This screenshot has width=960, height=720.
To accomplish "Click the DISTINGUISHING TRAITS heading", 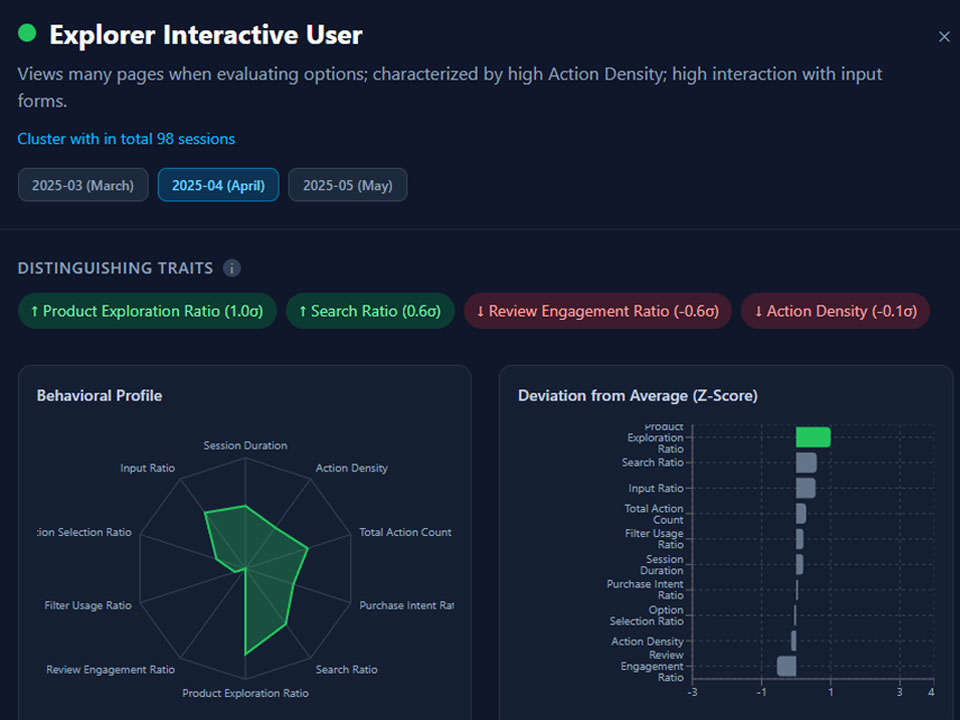I will tap(115, 268).
